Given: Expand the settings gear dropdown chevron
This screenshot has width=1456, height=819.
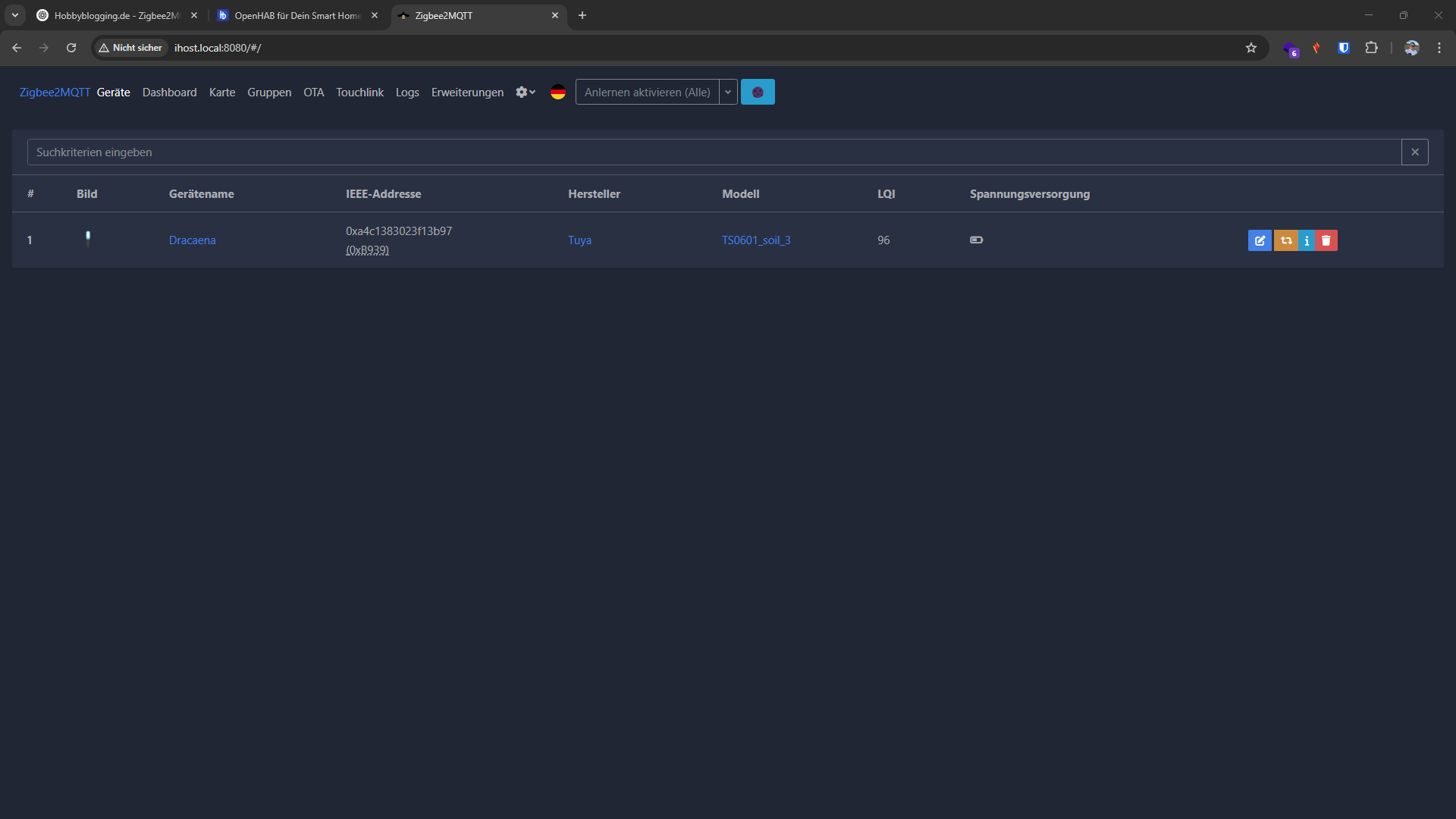Looking at the screenshot, I should (532, 92).
